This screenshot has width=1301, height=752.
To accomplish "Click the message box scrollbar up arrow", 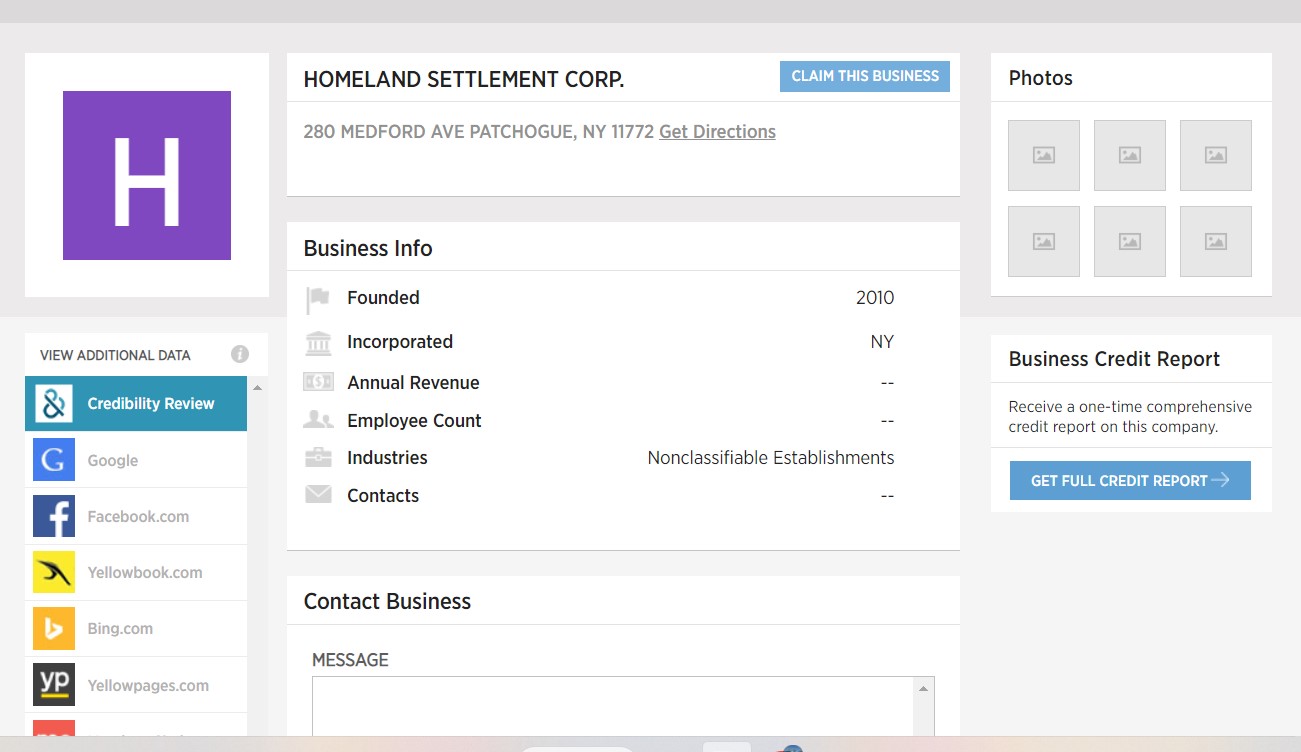I will tap(924, 688).
